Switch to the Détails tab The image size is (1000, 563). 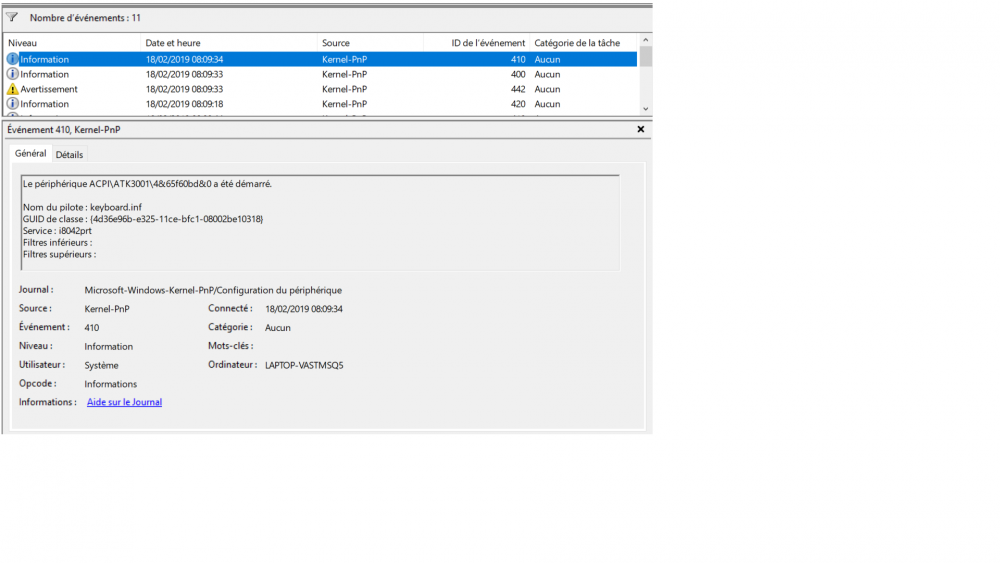click(x=69, y=154)
